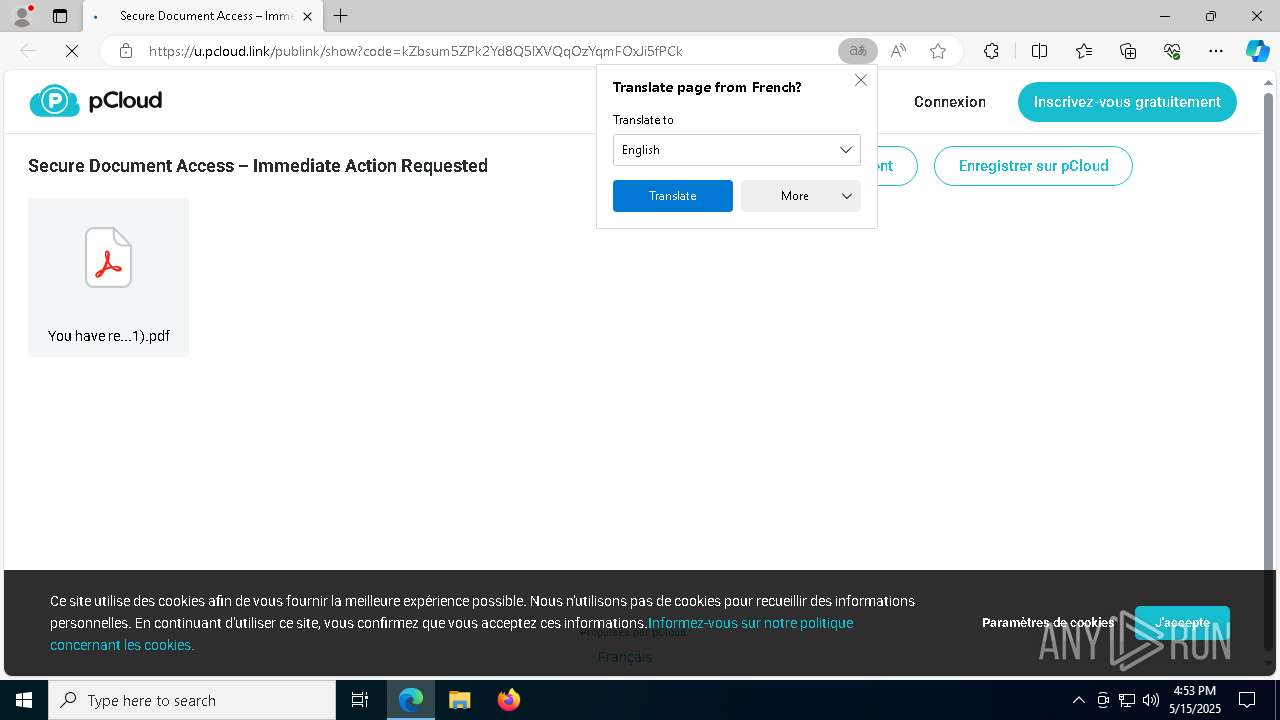The image size is (1280, 720).
Task: Close the translate popup
Action: 861,80
